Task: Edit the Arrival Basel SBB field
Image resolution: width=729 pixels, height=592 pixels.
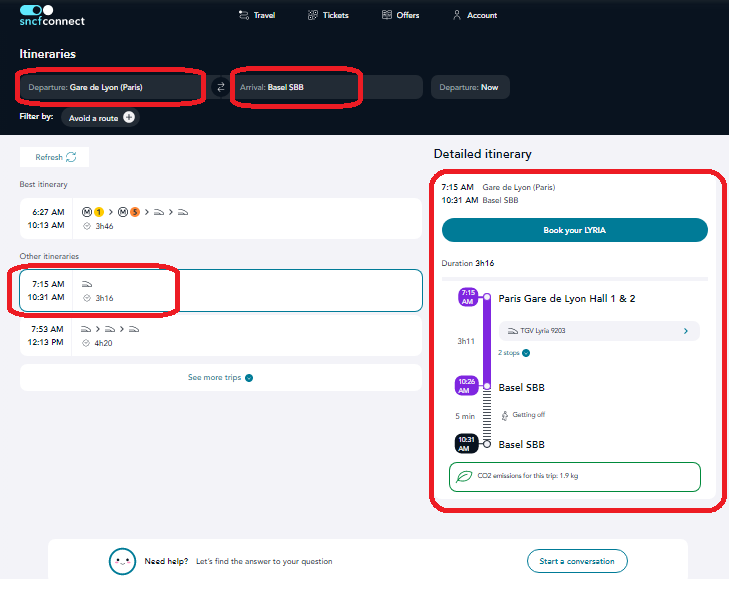Action: pyautogui.click(x=327, y=87)
